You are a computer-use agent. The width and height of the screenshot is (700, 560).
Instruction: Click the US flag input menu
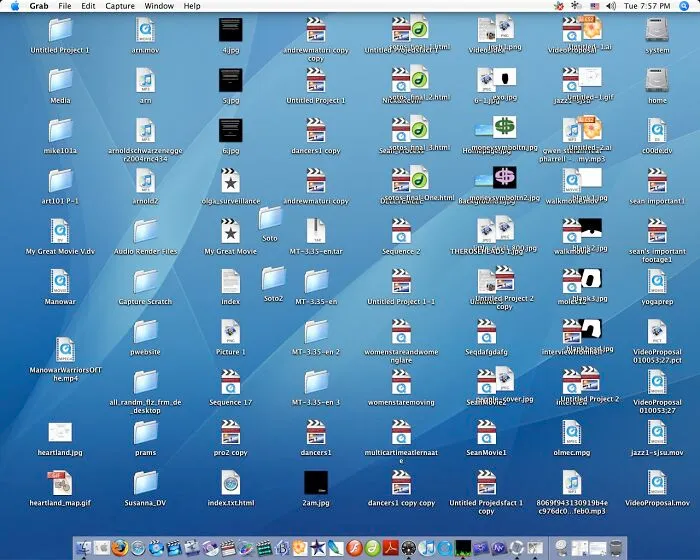595,6
